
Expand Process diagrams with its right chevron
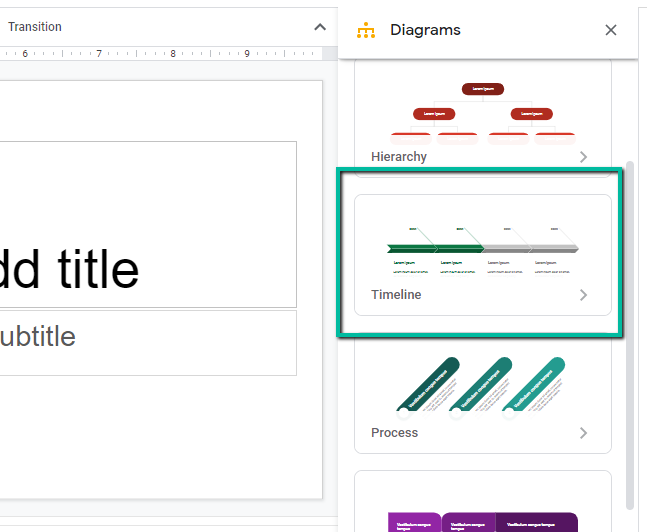[x=583, y=433]
